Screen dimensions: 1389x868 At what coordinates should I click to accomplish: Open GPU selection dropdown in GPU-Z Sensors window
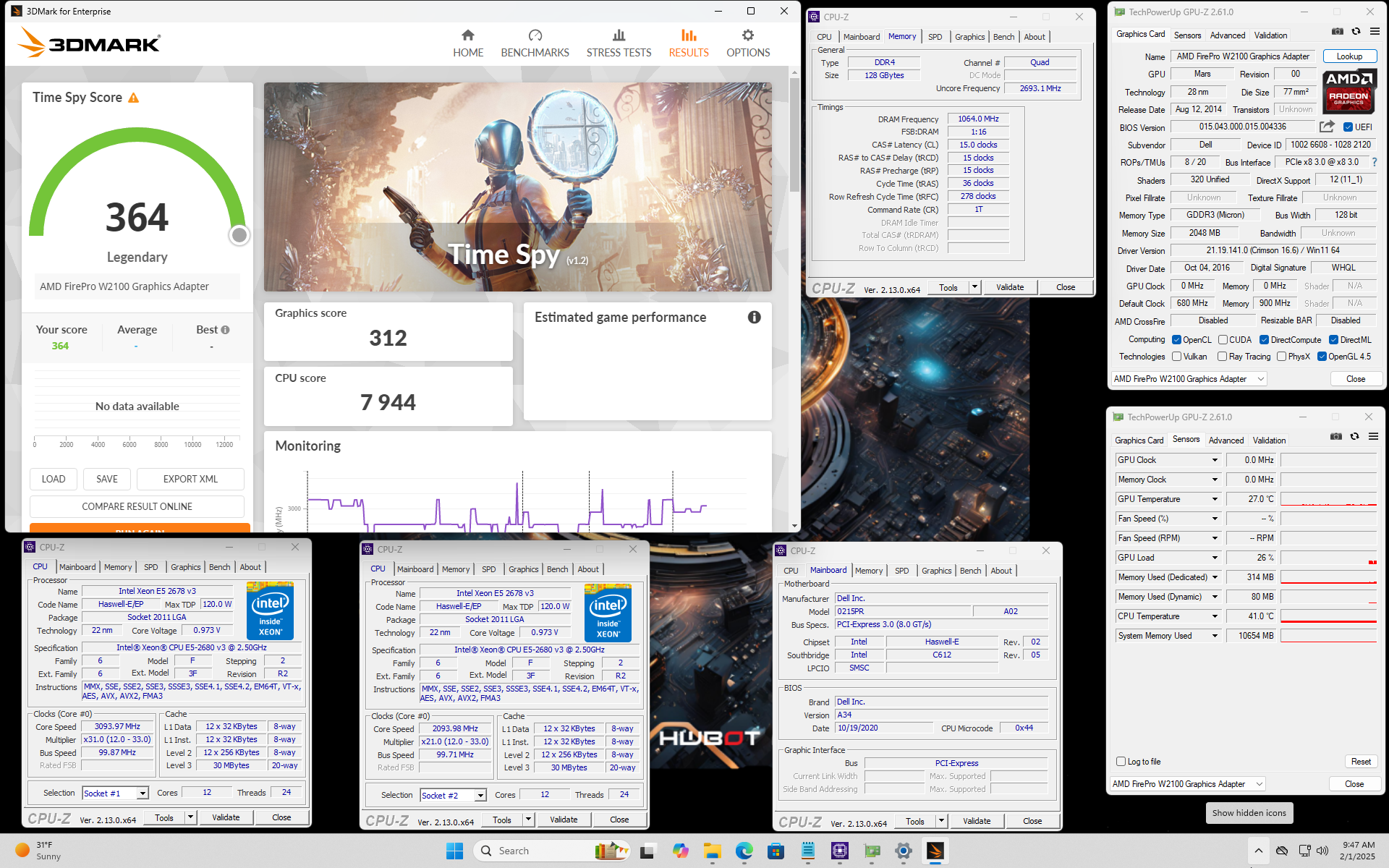[1188, 784]
